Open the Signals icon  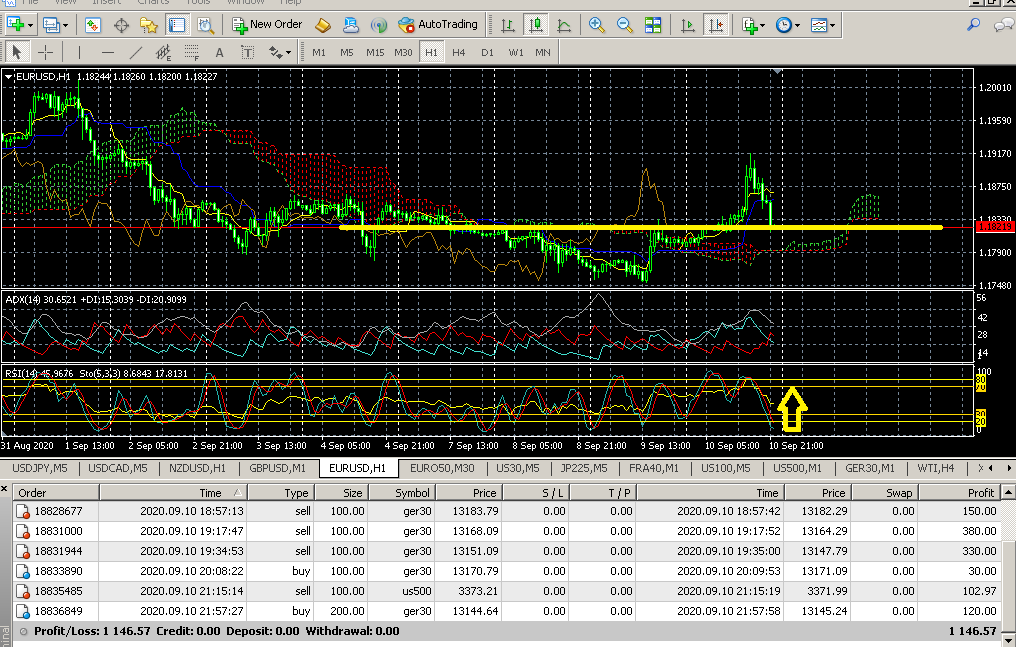[378, 25]
